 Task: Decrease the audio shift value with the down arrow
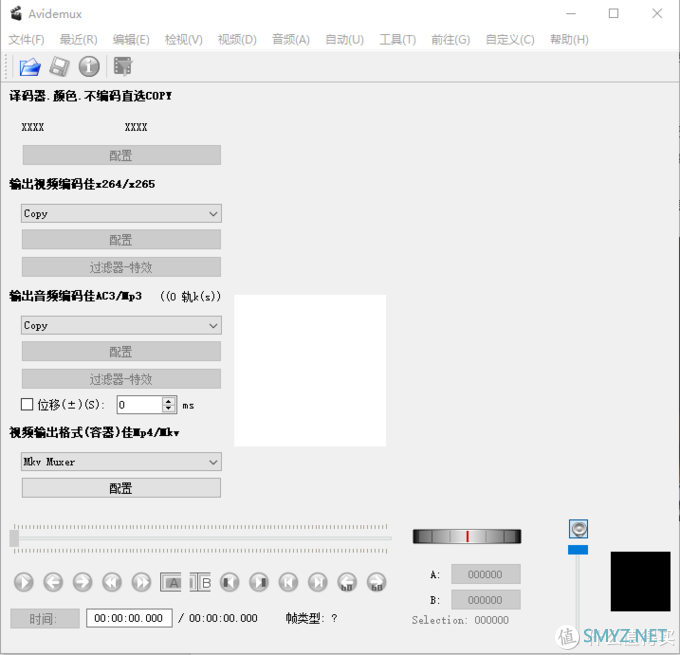pos(169,409)
